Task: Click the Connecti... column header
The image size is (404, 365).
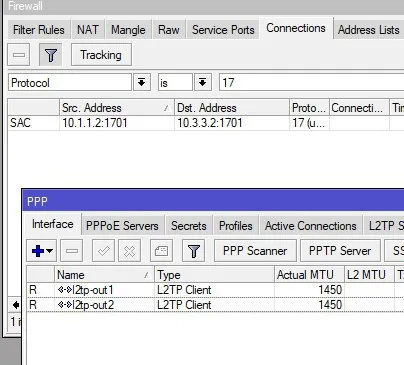Action: (x=359, y=108)
